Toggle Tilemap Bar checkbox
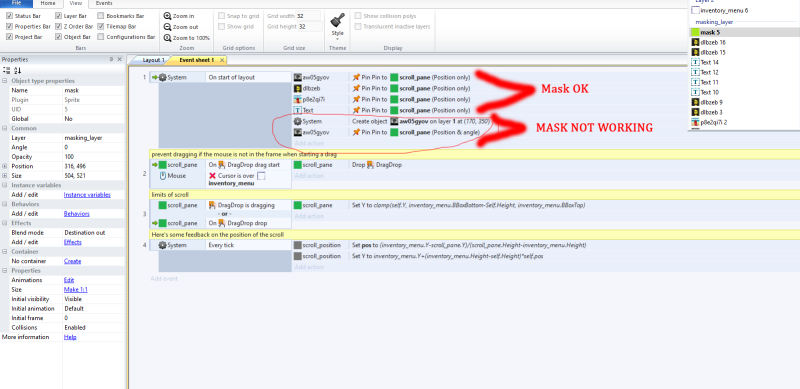800x389 pixels. point(101,27)
